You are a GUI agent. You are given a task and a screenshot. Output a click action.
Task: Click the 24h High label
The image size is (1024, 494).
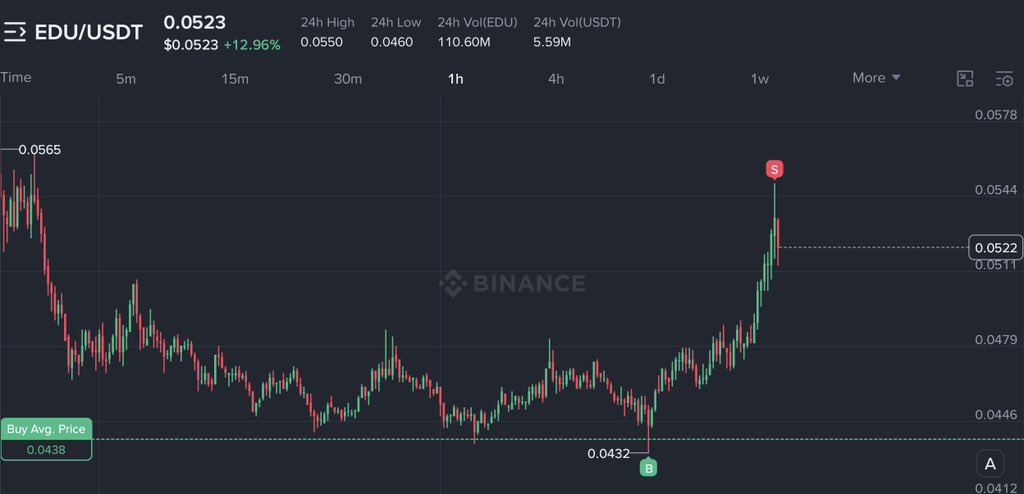pos(327,22)
